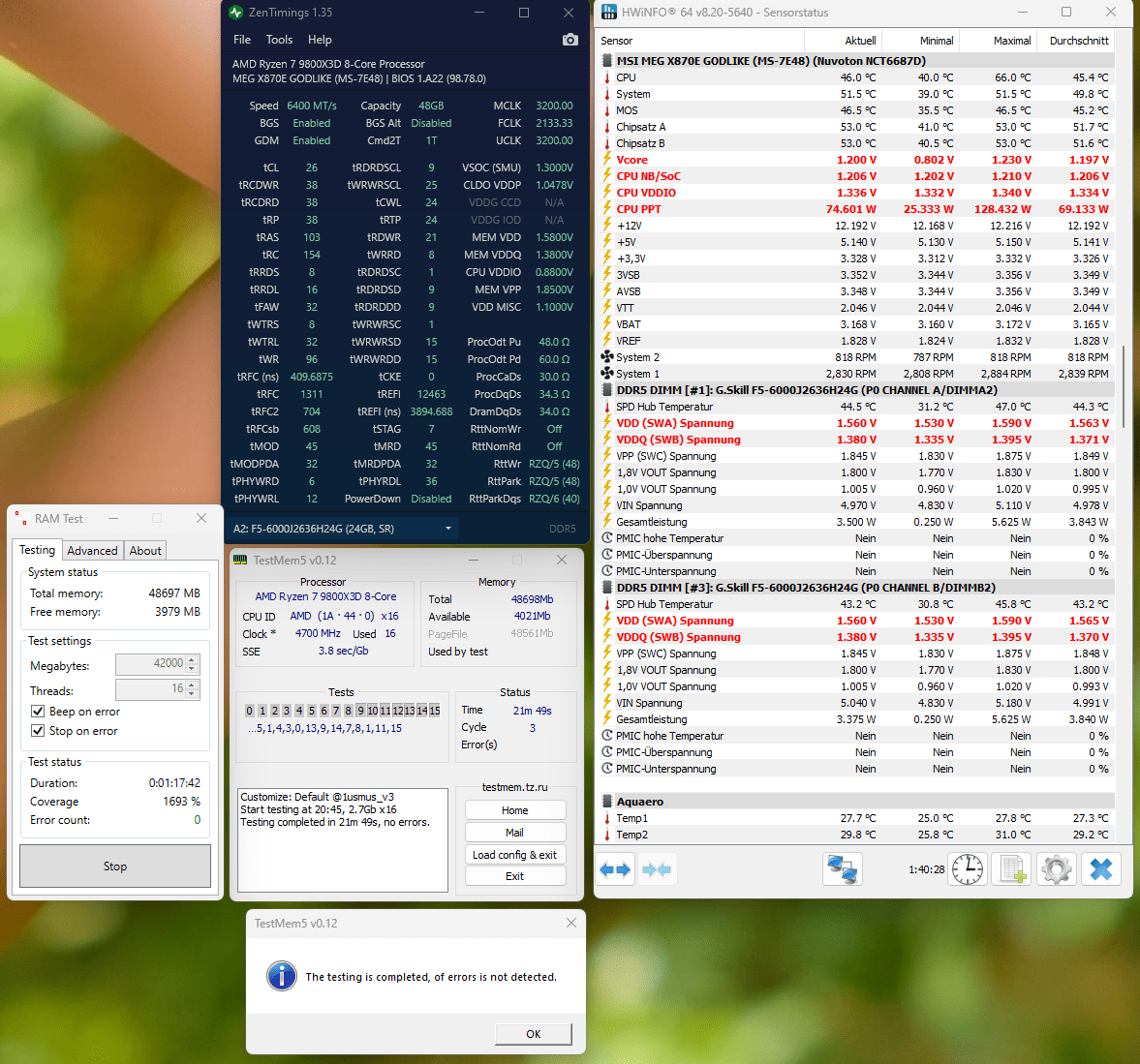Collapse the DDR5 DIMM [#3] sensor group

click(607, 588)
